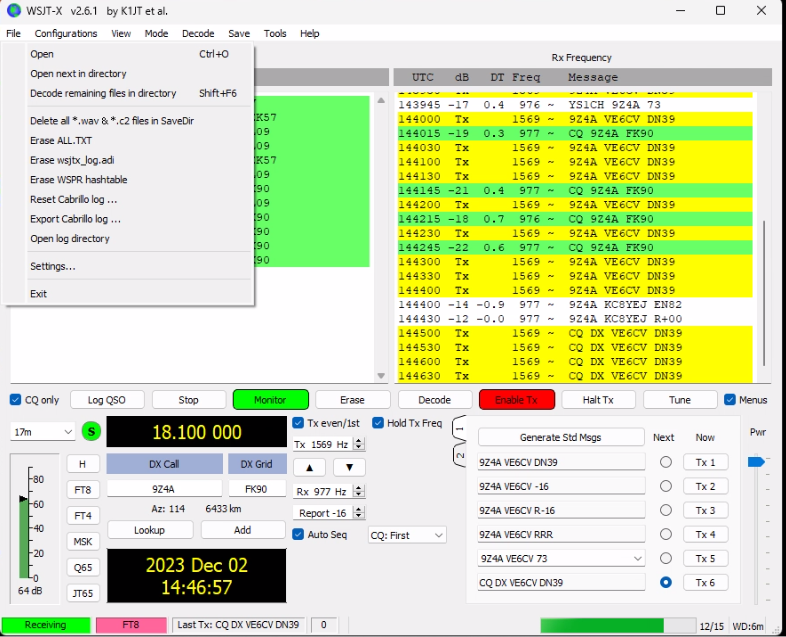
Task: Select the Q65 mode button
Action: (x=83, y=567)
